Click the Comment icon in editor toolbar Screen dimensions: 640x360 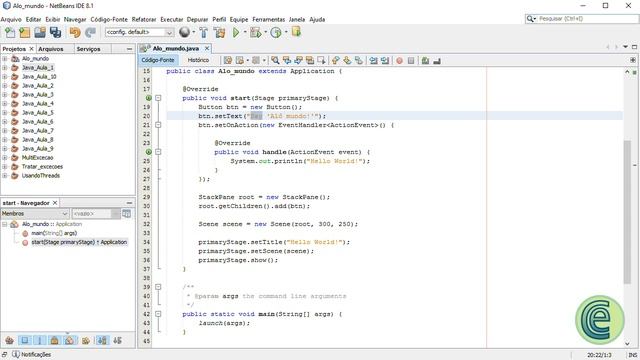[425, 60]
